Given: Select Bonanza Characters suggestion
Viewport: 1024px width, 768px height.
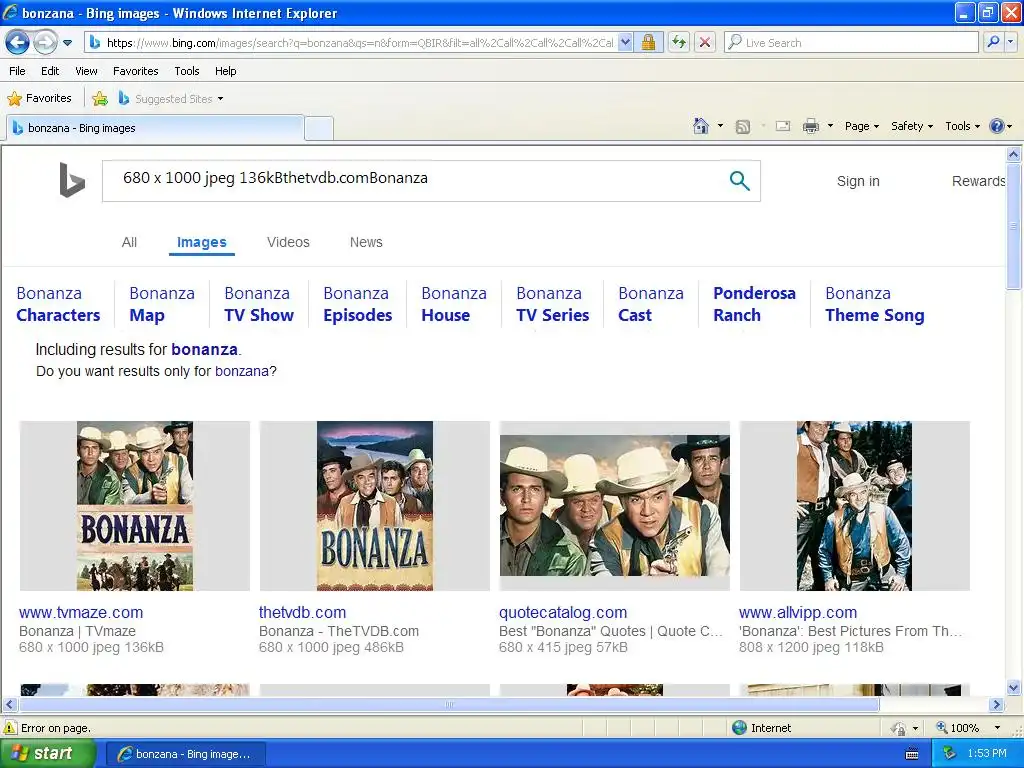Looking at the screenshot, I should tap(58, 304).
